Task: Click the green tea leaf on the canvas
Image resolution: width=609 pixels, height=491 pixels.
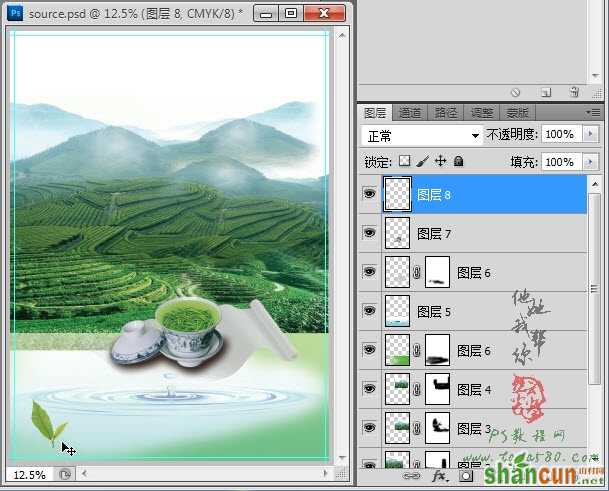Action: (x=47, y=423)
